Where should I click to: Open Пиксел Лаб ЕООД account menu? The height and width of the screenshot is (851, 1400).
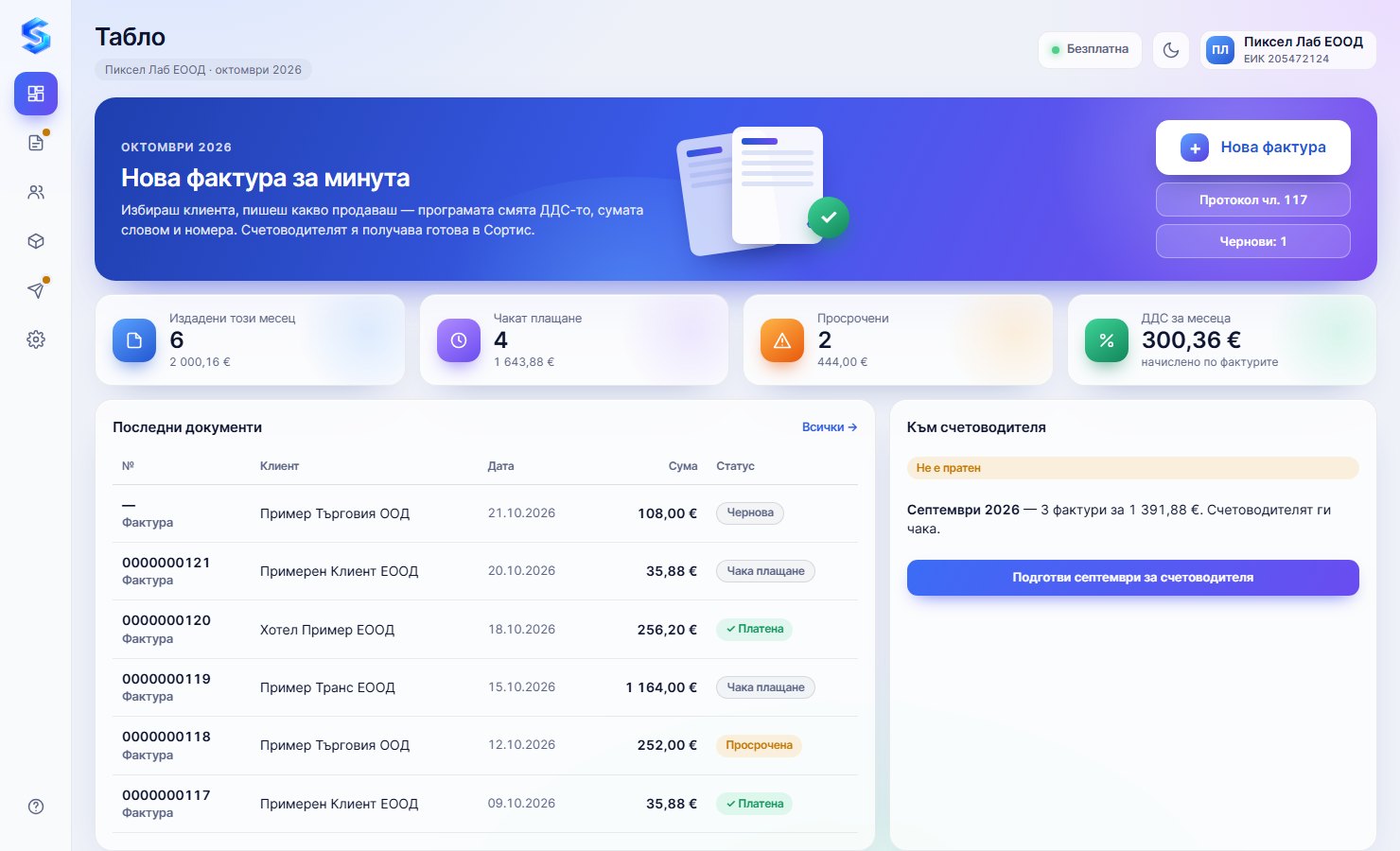tap(1288, 50)
